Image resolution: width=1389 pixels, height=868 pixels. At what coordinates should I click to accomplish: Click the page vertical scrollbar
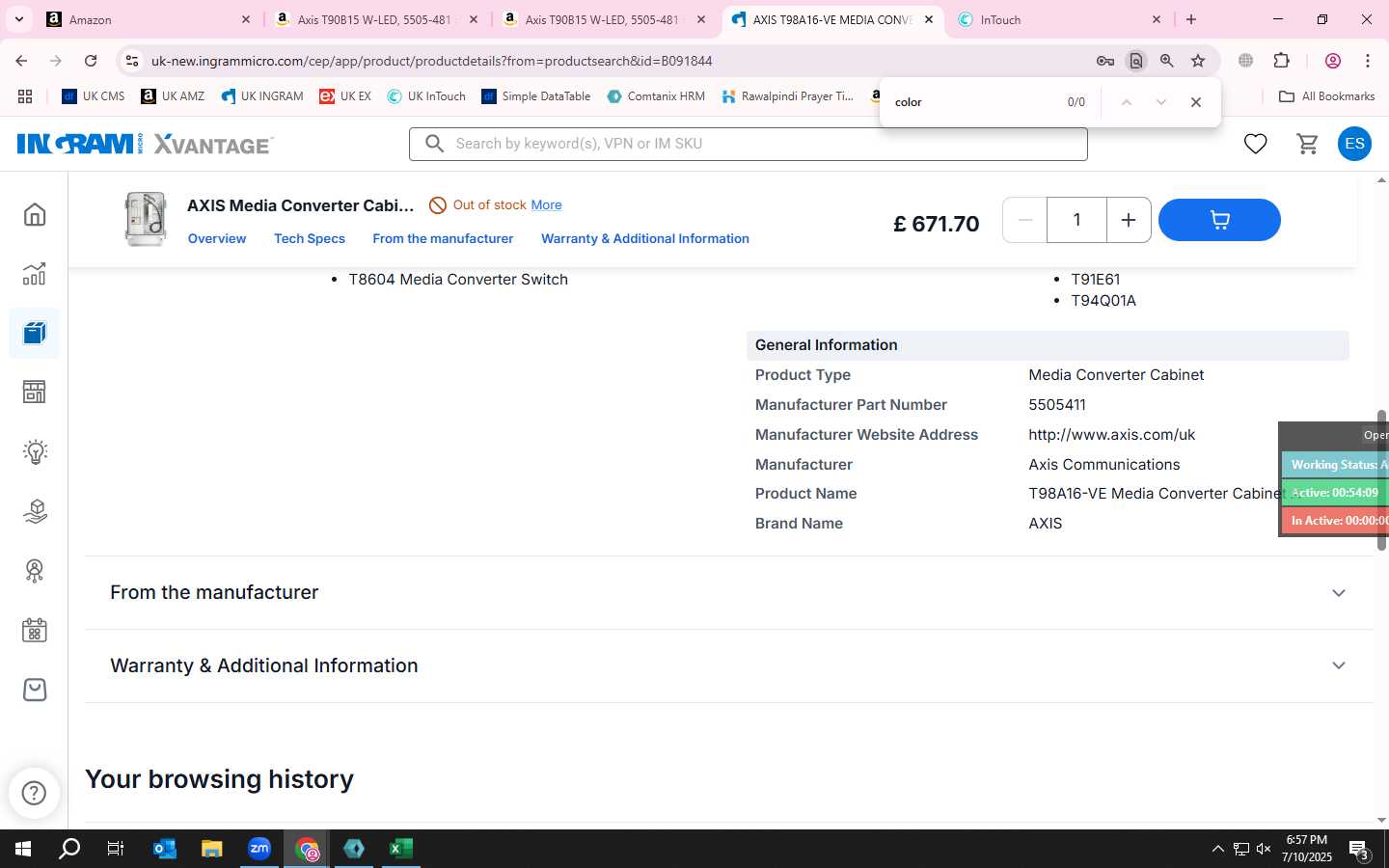coord(1381,479)
